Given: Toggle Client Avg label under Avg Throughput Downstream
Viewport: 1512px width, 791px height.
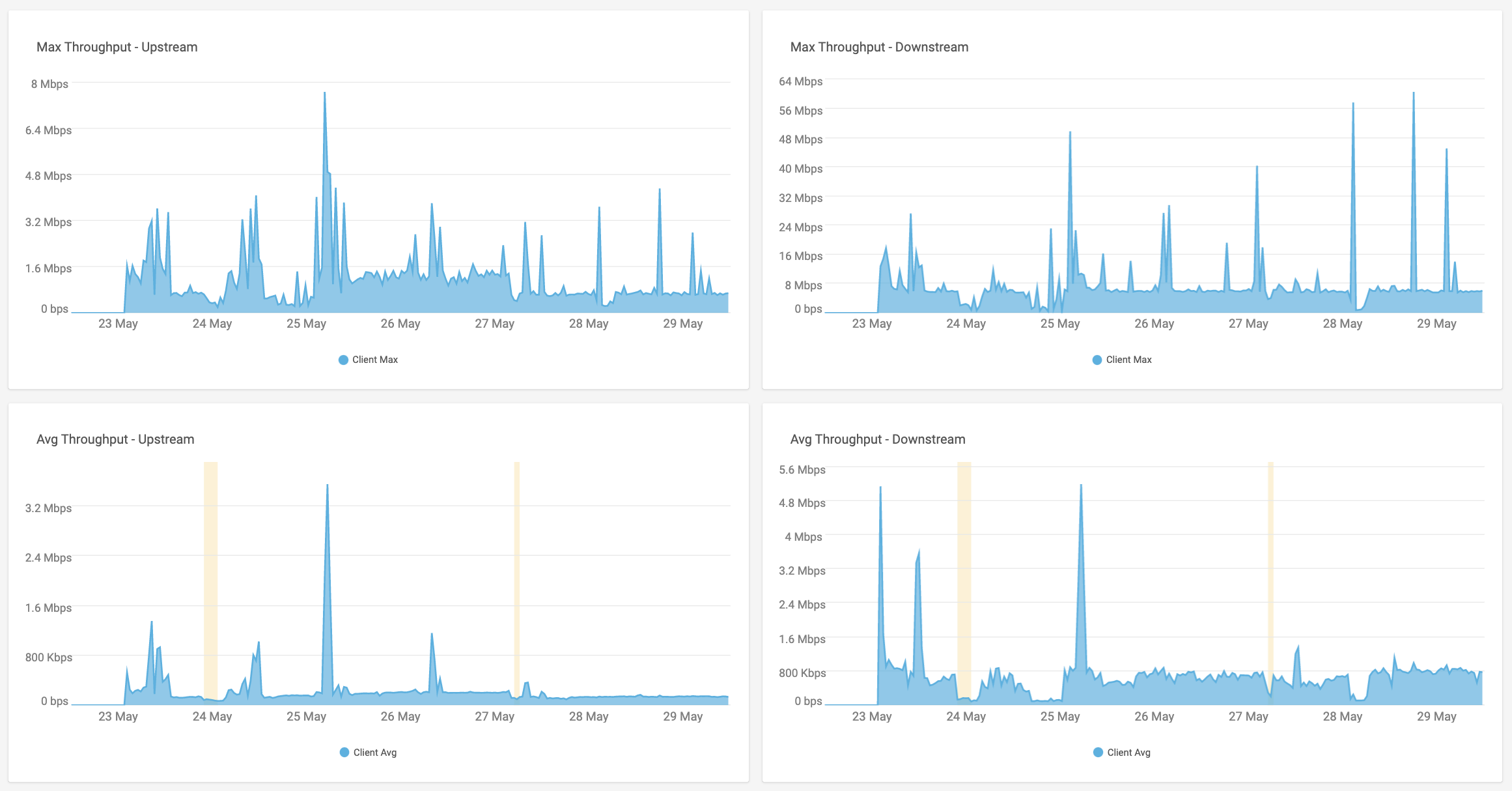Looking at the screenshot, I should click(x=1129, y=753).
